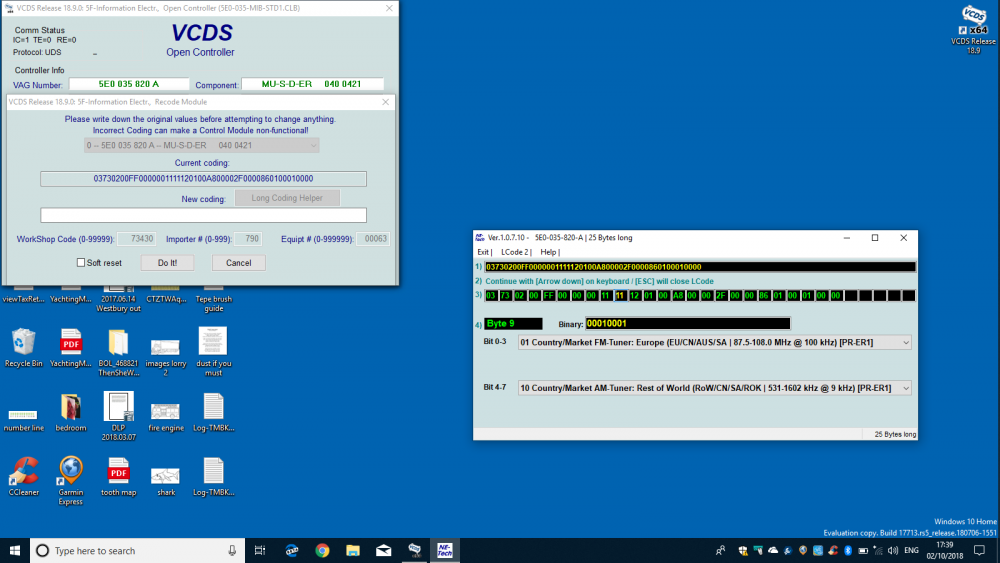This screenshot has width=1000, height=563.
Task: Select the YachtingM PDF icon beside Recycle Bin
Action: pyautogui.click(x=71, y=347)
